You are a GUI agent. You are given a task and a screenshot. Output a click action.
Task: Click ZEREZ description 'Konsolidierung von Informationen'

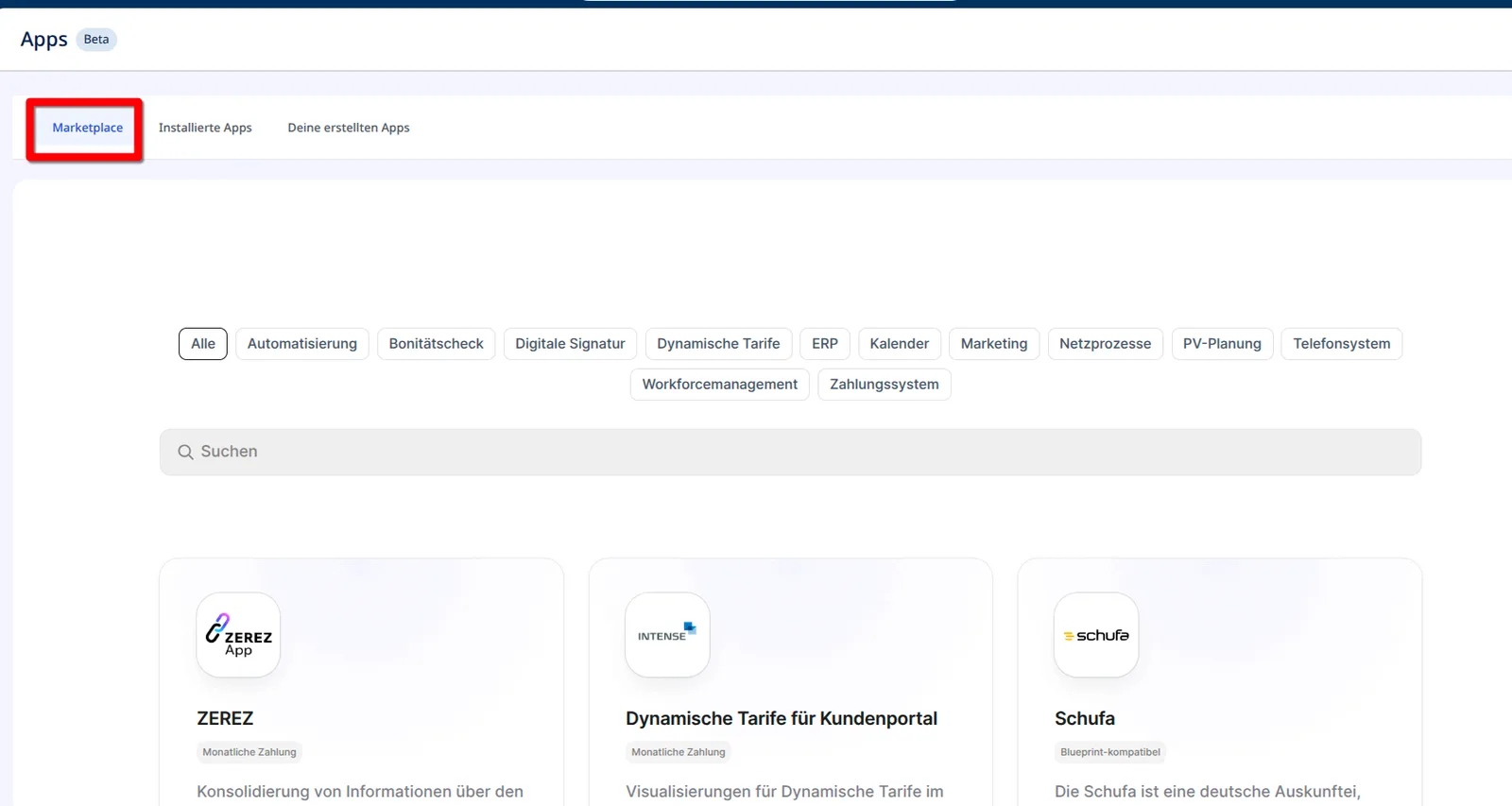pyautogui.click(x=360, y=792)
